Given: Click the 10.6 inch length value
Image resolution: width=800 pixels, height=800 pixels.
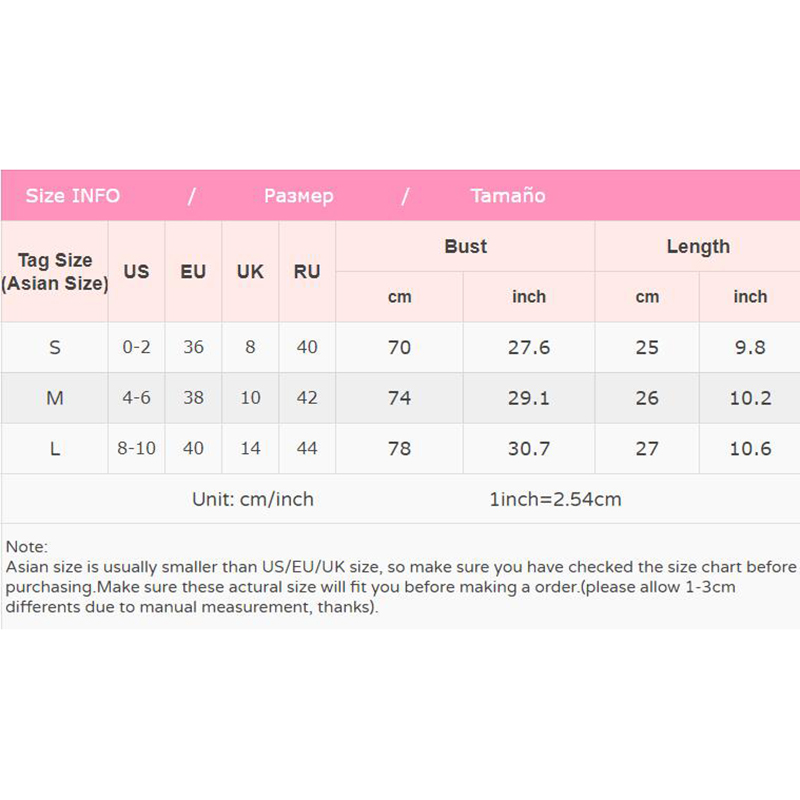Looking at the screenshot, I should (750, 449).
